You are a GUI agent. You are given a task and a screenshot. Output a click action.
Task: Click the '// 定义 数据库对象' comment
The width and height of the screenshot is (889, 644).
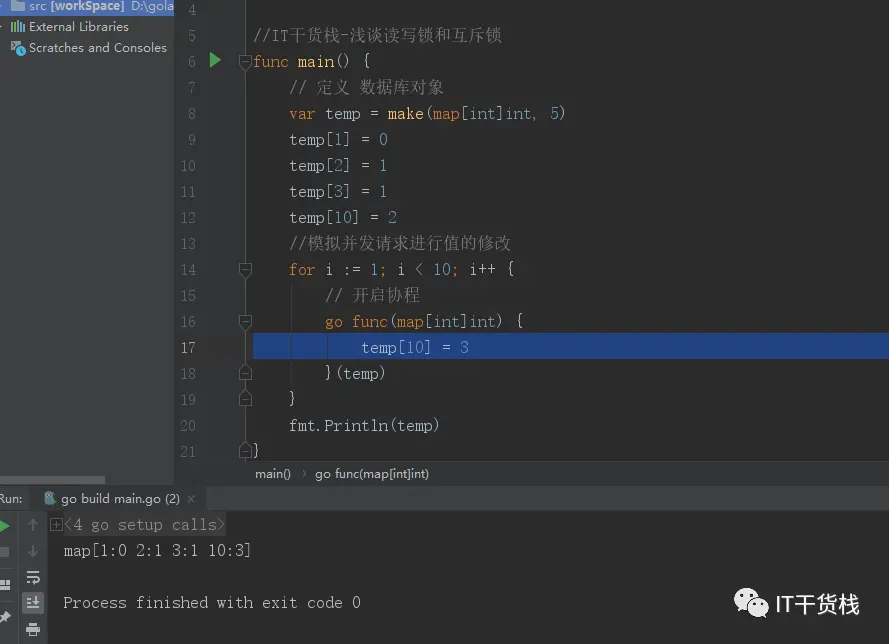[366, 87]
